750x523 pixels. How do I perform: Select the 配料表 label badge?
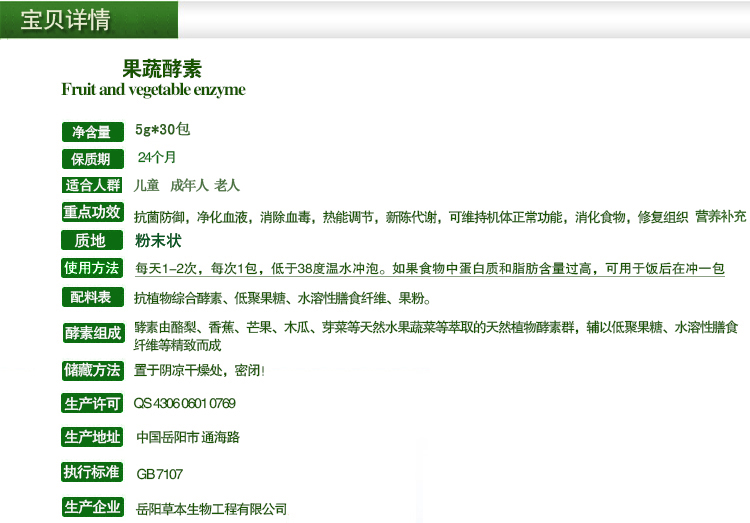pos(92,297)
